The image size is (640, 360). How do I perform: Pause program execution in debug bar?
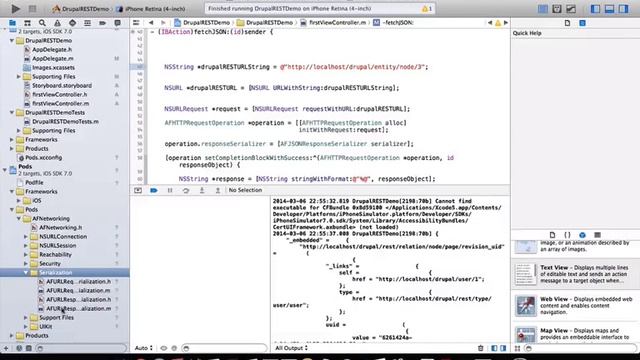[x=170, y=190]
